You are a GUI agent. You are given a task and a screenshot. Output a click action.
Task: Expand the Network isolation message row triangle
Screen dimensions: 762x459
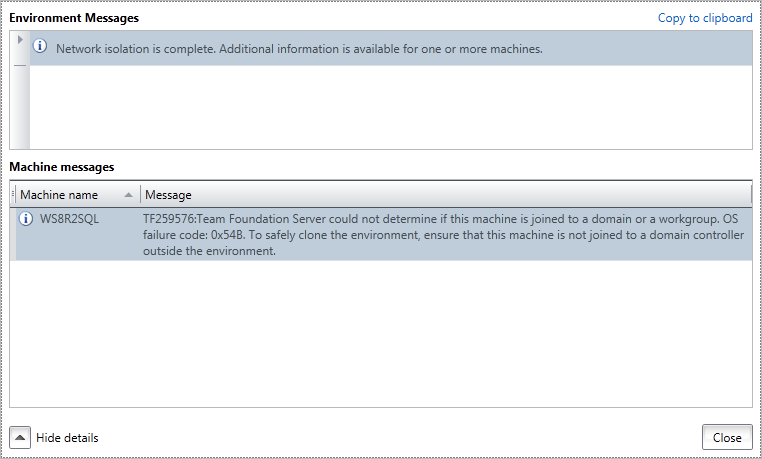[20, 39]
